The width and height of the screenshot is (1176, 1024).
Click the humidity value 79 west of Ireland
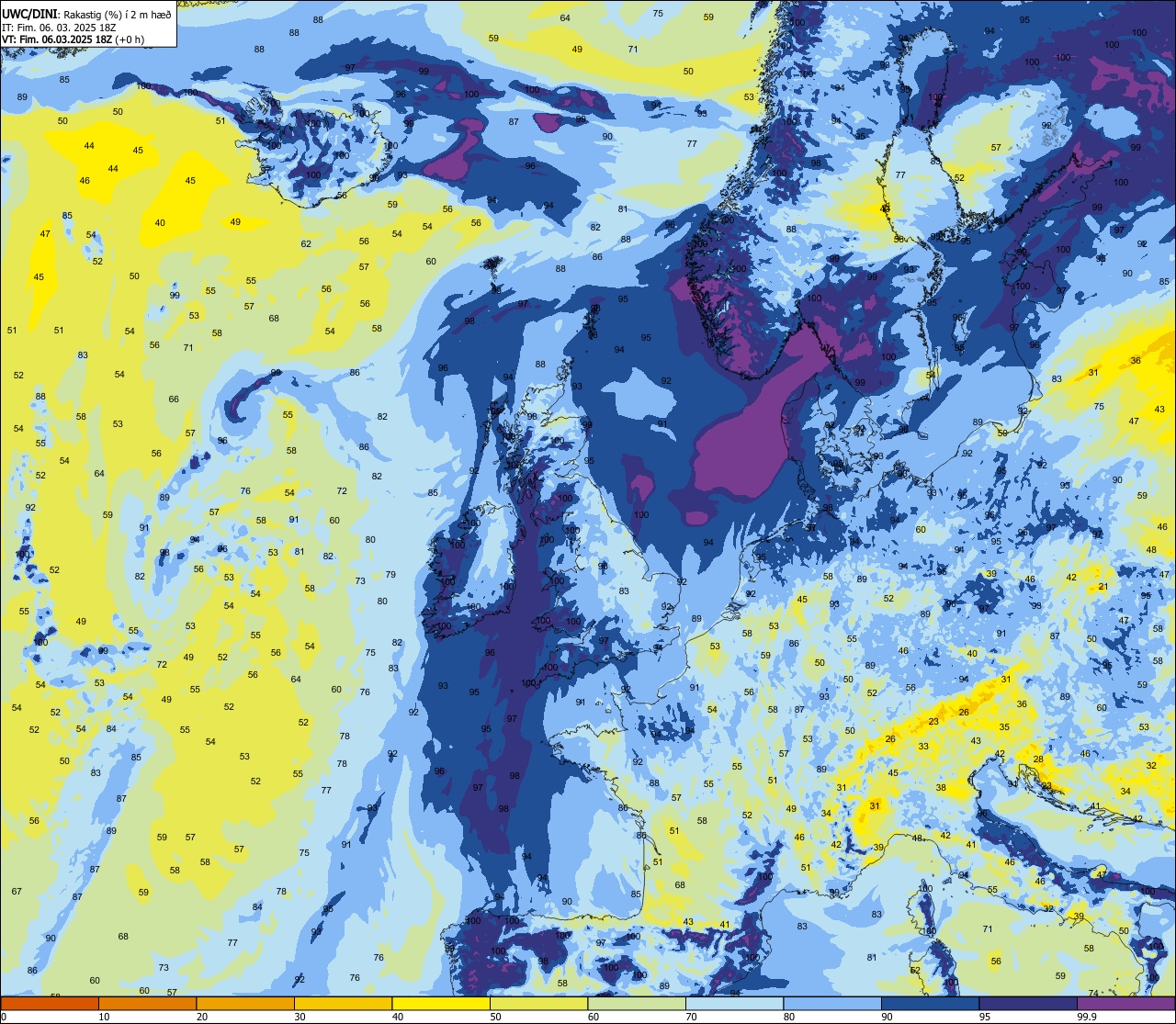(390, 575)
